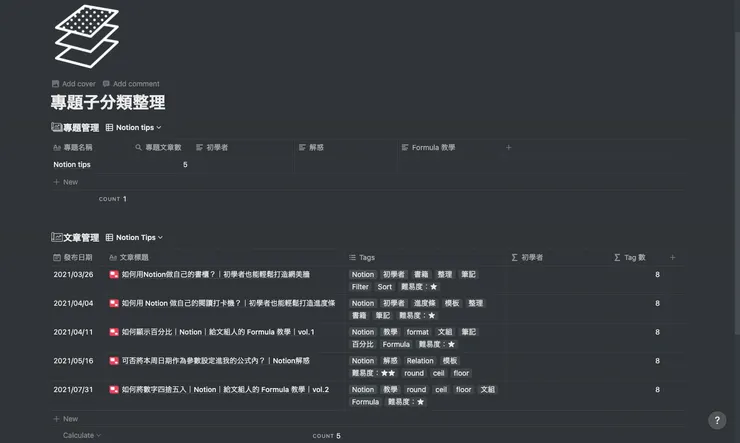Click the ceil tag in 2021/05/16 row
The image size is (740, 443).
point(438,373)
